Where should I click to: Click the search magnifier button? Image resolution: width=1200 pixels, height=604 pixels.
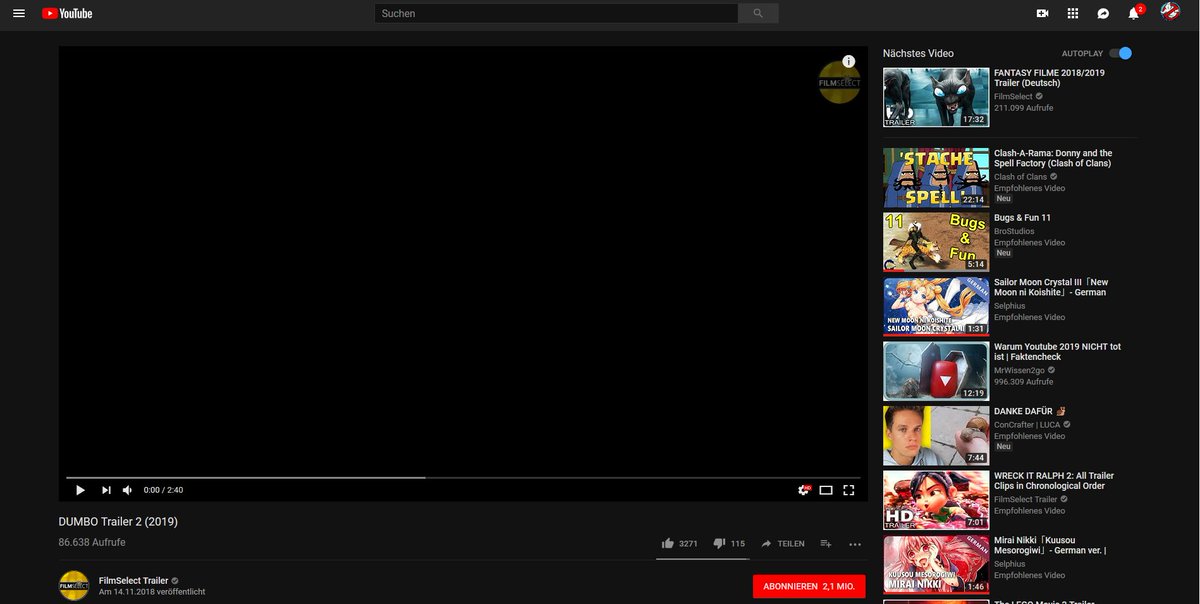pyautogui.click(x=758, y=13)
